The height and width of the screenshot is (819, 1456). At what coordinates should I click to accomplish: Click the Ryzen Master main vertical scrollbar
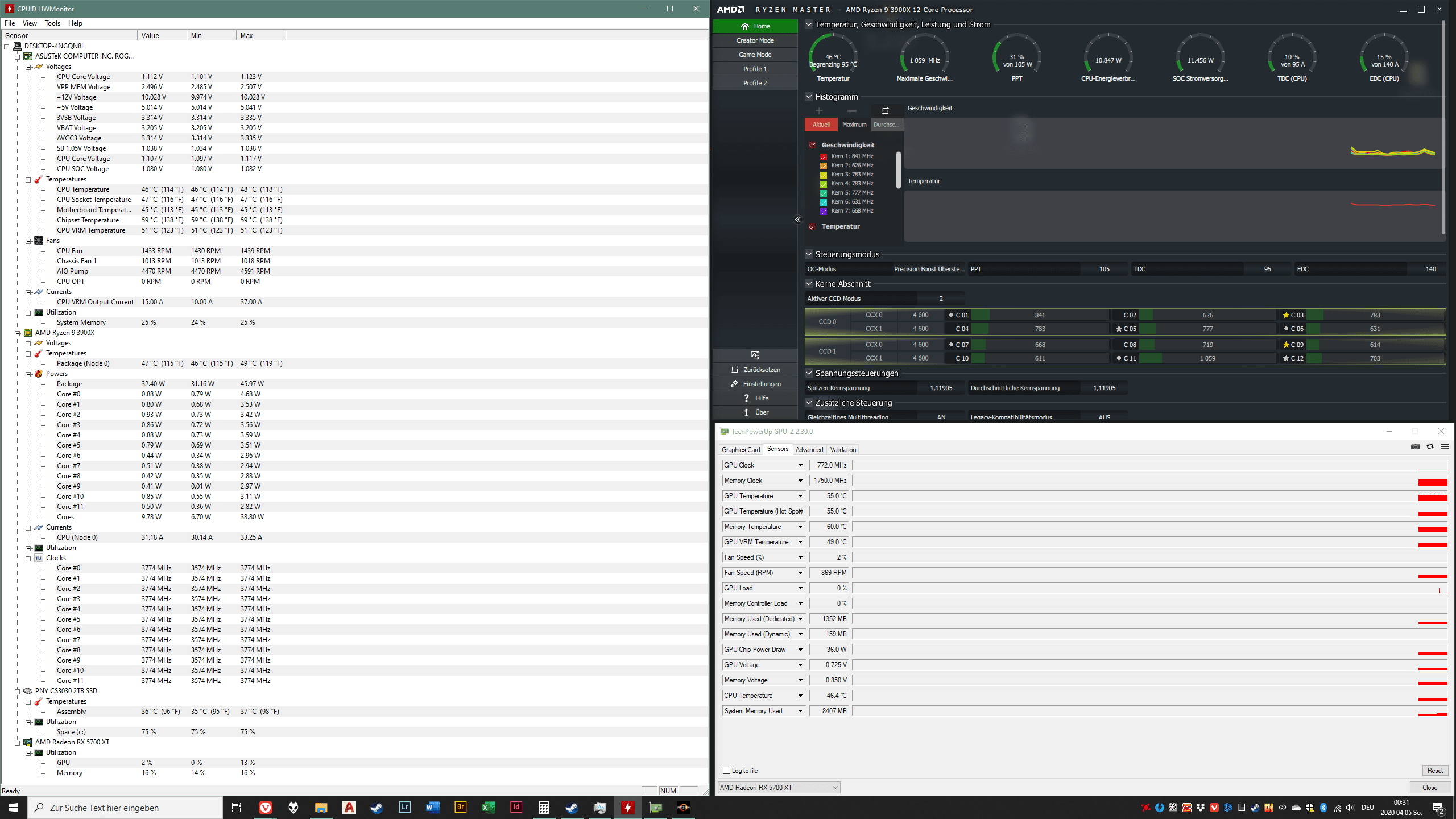[1443, 127]
